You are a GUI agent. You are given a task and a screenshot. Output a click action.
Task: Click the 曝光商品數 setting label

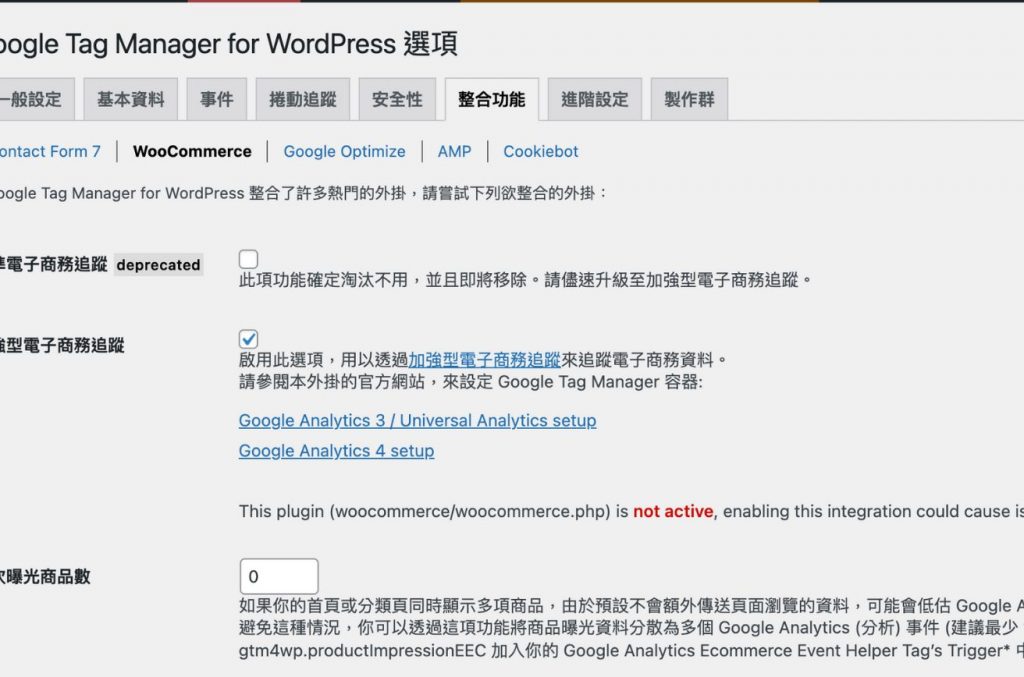[x=45, y=576]
